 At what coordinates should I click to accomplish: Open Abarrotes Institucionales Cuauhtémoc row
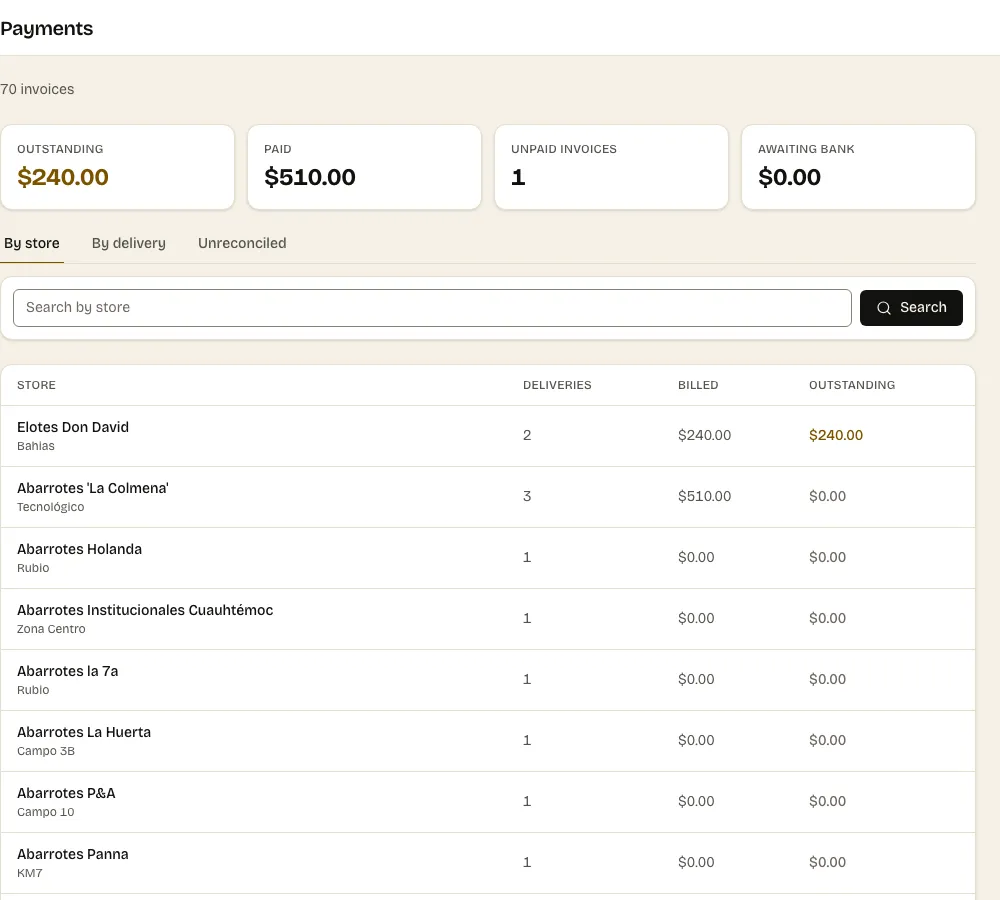point(488,619)
